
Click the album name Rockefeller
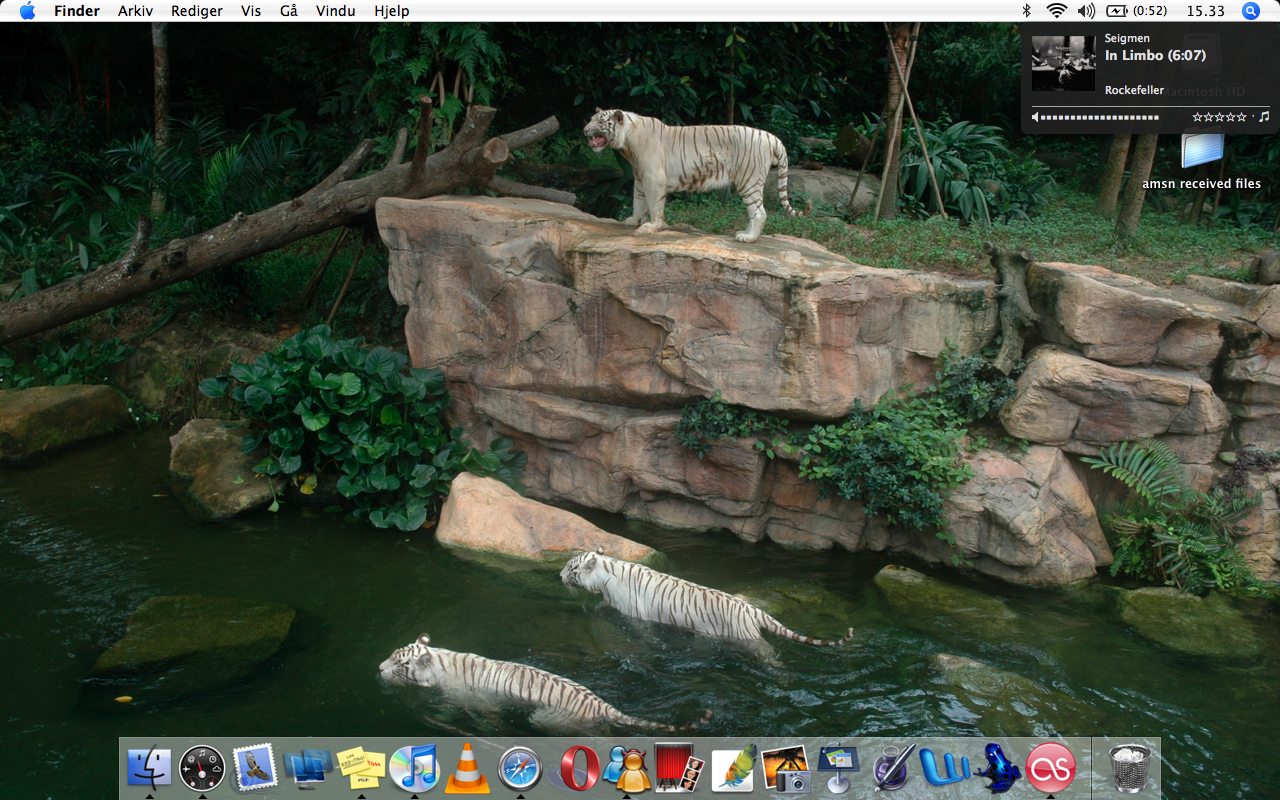1134,90
